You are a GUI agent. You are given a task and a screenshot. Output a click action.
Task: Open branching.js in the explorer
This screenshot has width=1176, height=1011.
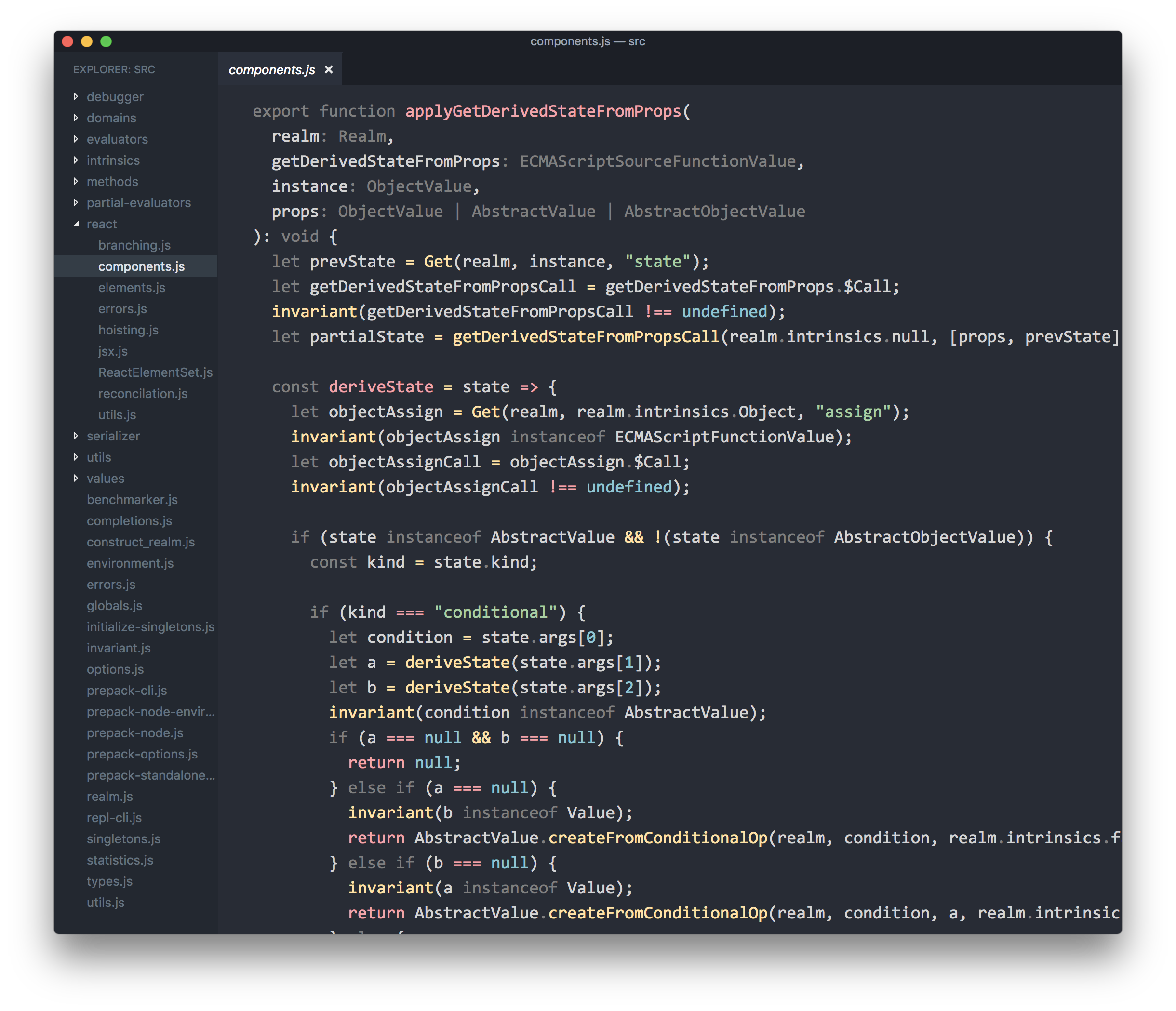(x=134, y=245)
